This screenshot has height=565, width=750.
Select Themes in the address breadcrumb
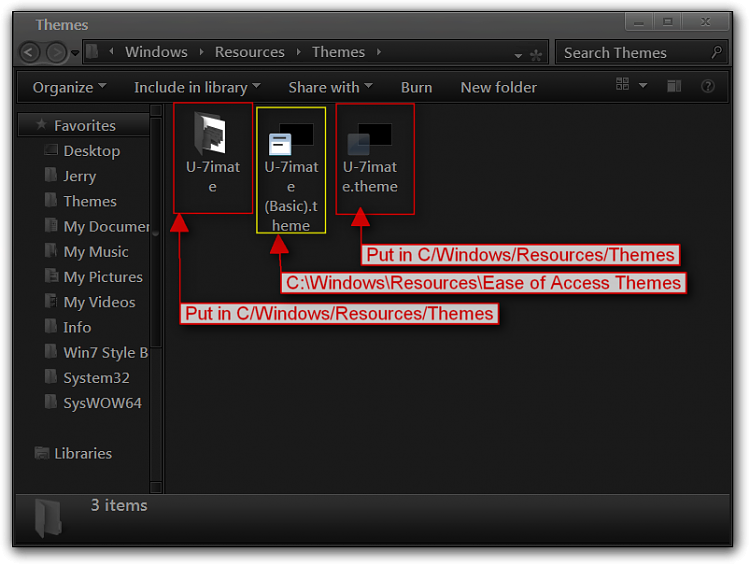pyautogui.click(x=338, y=52)
